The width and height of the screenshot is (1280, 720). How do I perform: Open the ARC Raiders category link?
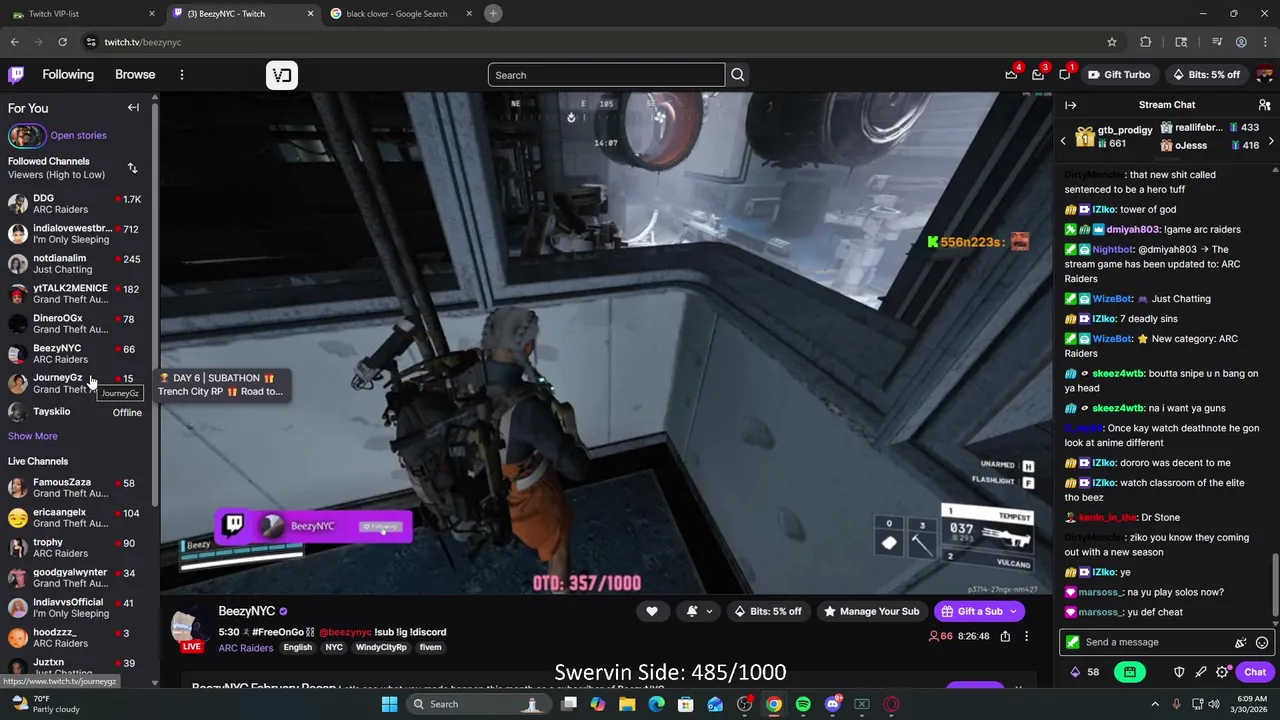tap(246, 648)
